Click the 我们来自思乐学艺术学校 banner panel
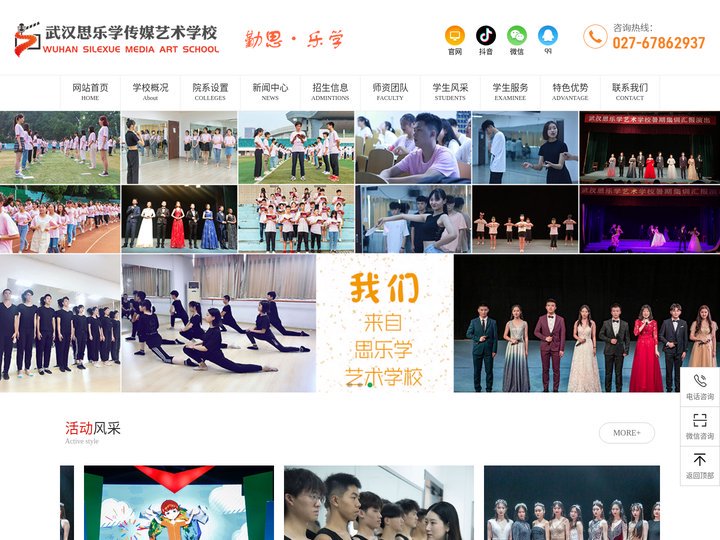Viewport: 720px width, 540px height. click(x=385, y=323)
